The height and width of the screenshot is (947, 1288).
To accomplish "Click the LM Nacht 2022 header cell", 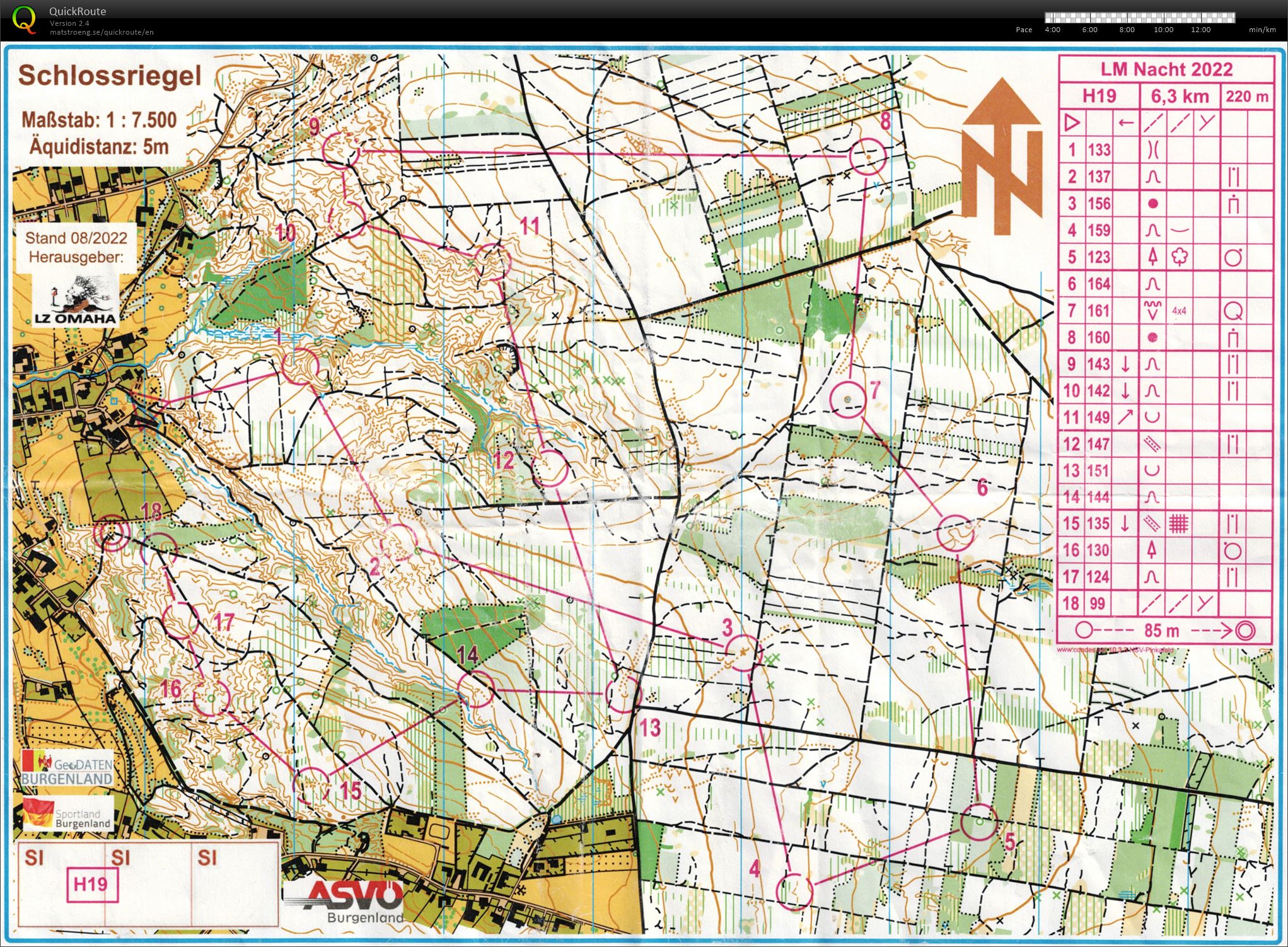I will coord(1166,69).
